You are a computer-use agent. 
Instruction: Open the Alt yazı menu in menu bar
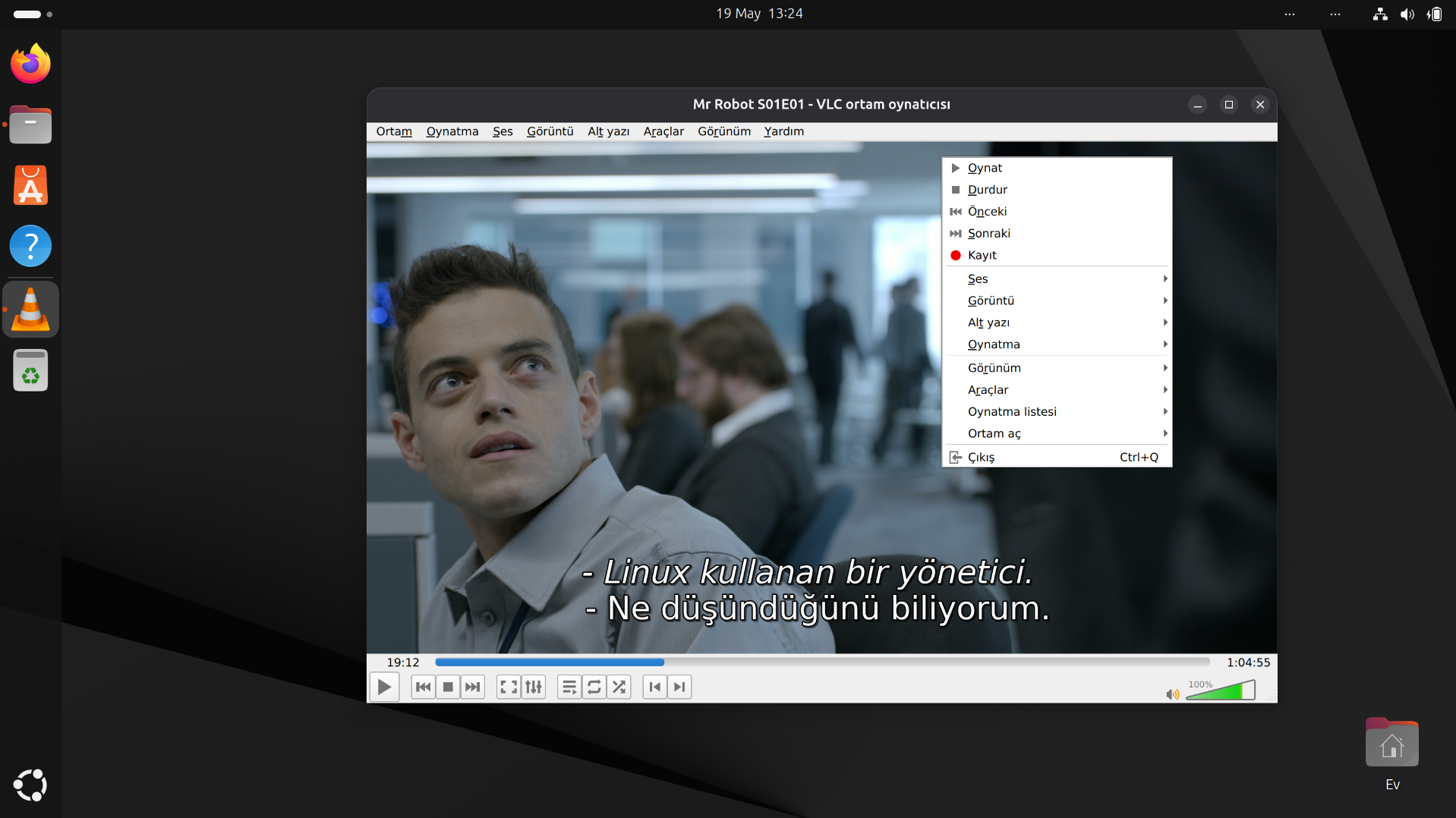pos(609,131)
